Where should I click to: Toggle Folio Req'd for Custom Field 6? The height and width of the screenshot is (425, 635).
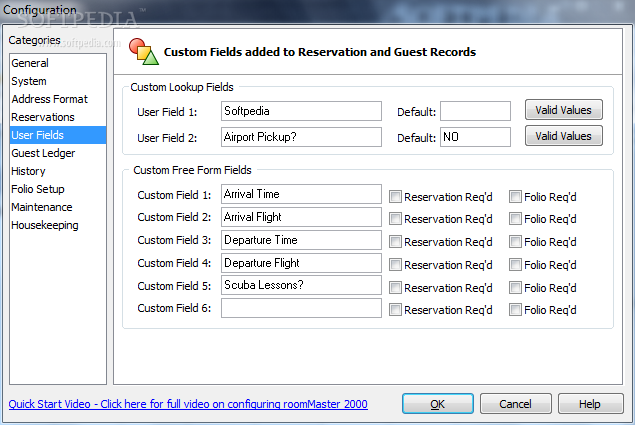(x=515, y=310)
